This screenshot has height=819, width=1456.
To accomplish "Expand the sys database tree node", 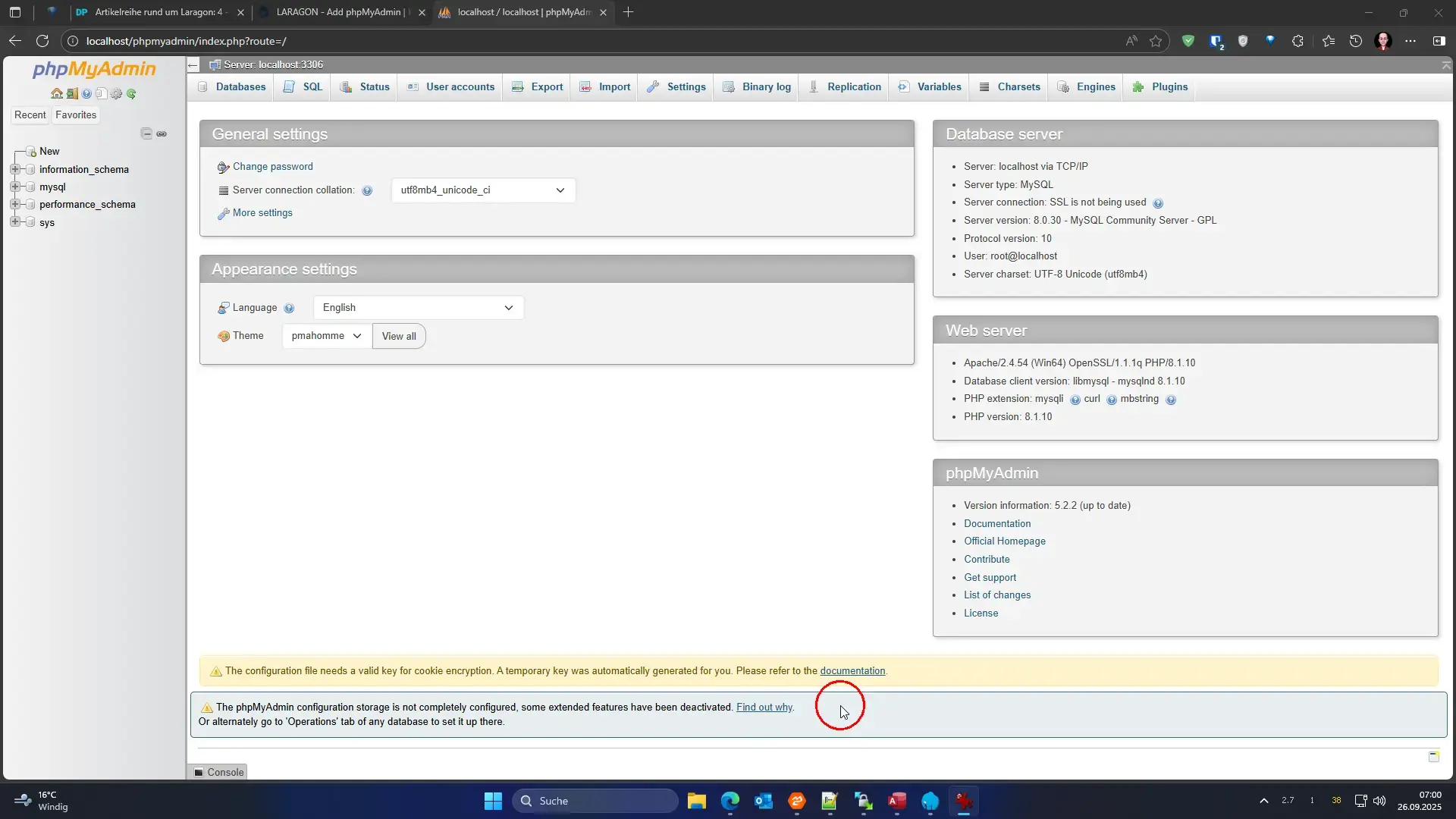I will (x=15, y=222).
